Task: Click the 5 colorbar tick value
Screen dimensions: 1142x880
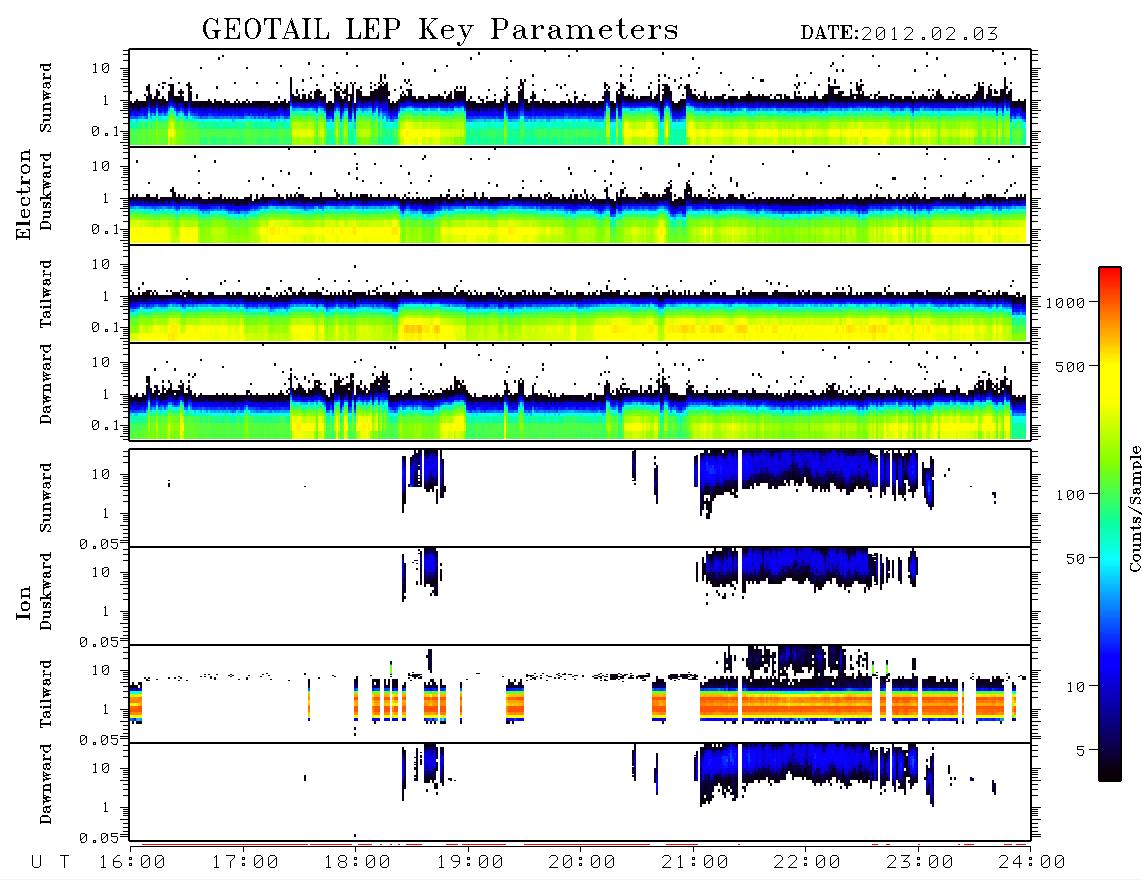Action: point(1081,751)
